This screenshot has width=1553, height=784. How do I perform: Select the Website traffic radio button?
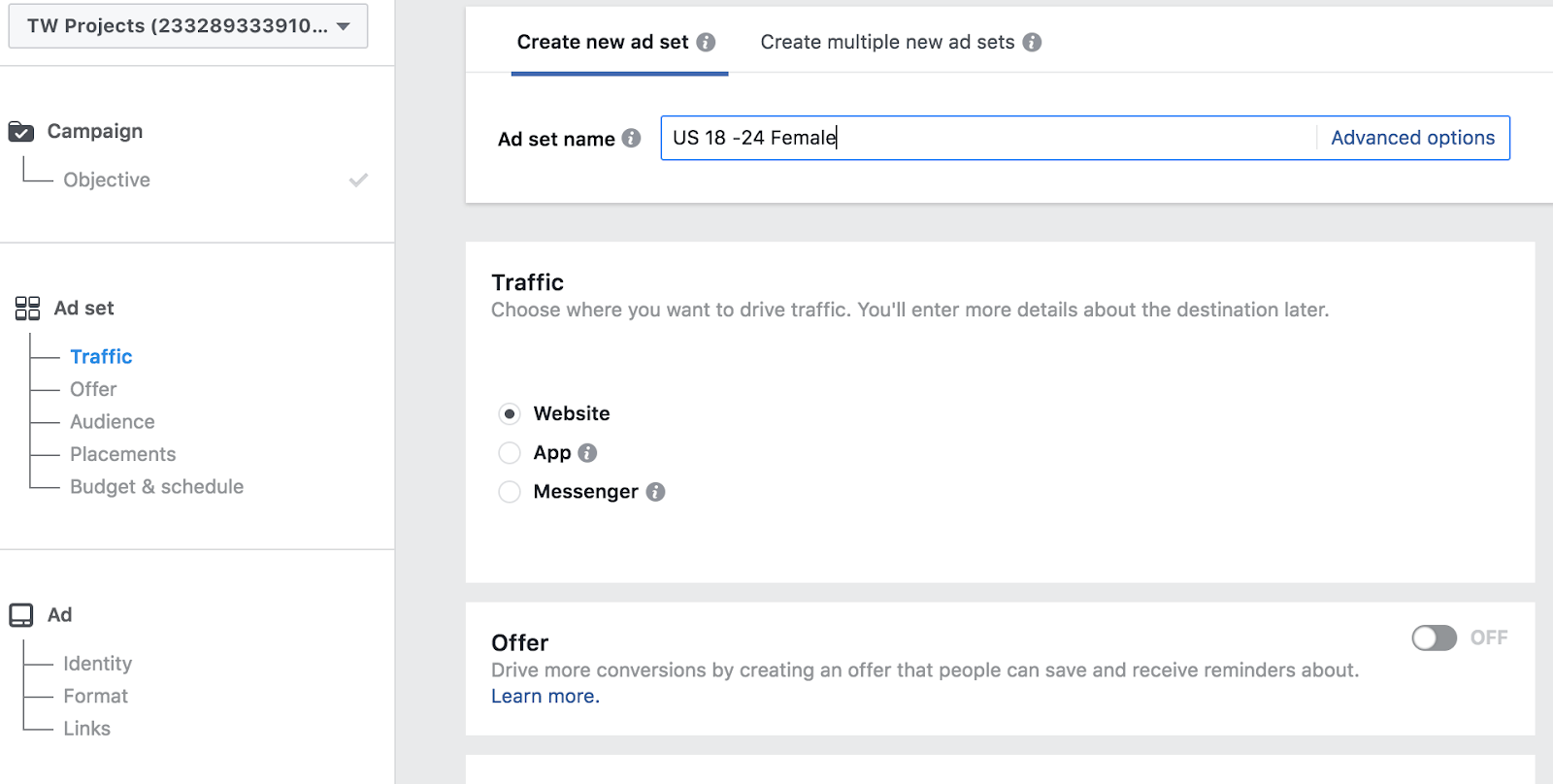pyautogui.click(x=510, y=414)
